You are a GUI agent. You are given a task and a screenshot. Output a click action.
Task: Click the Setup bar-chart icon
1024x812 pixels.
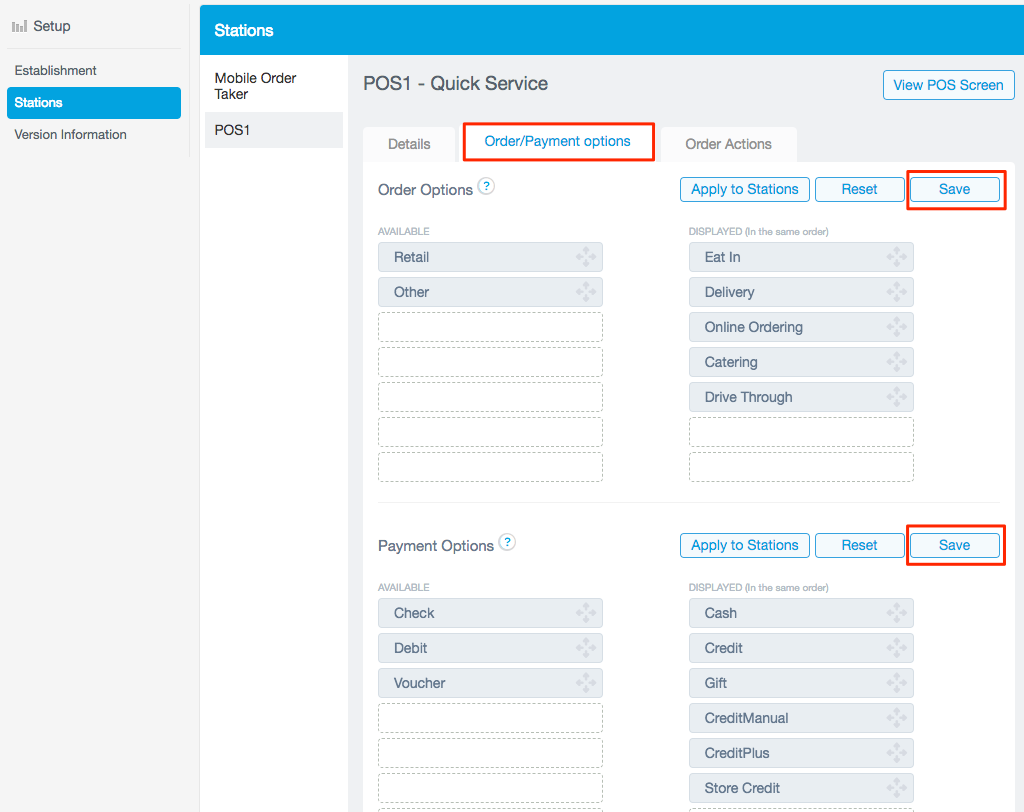(x=20, y=26)
